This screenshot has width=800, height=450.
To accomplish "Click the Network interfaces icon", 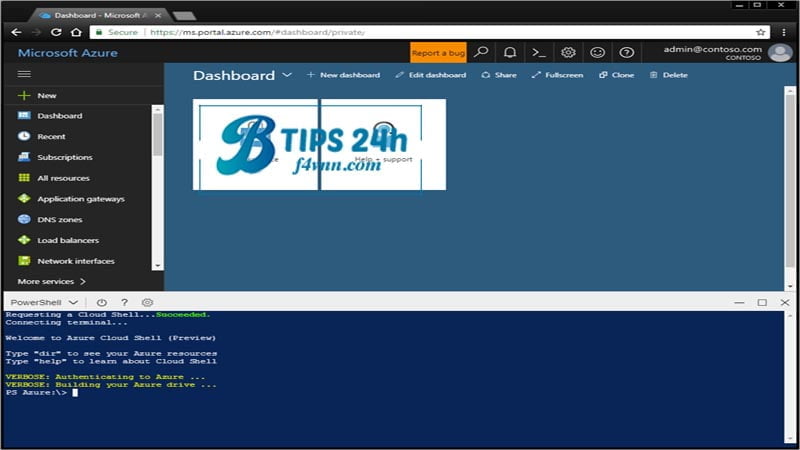I will 24,261.
